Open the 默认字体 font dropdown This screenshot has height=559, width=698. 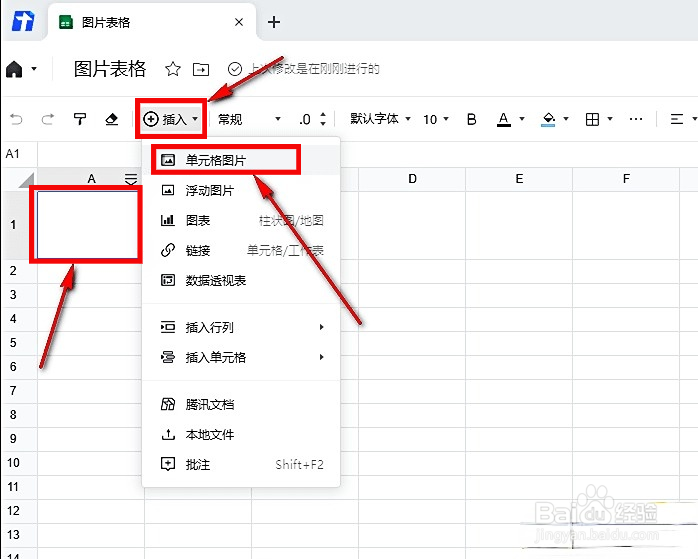(380, 119)
